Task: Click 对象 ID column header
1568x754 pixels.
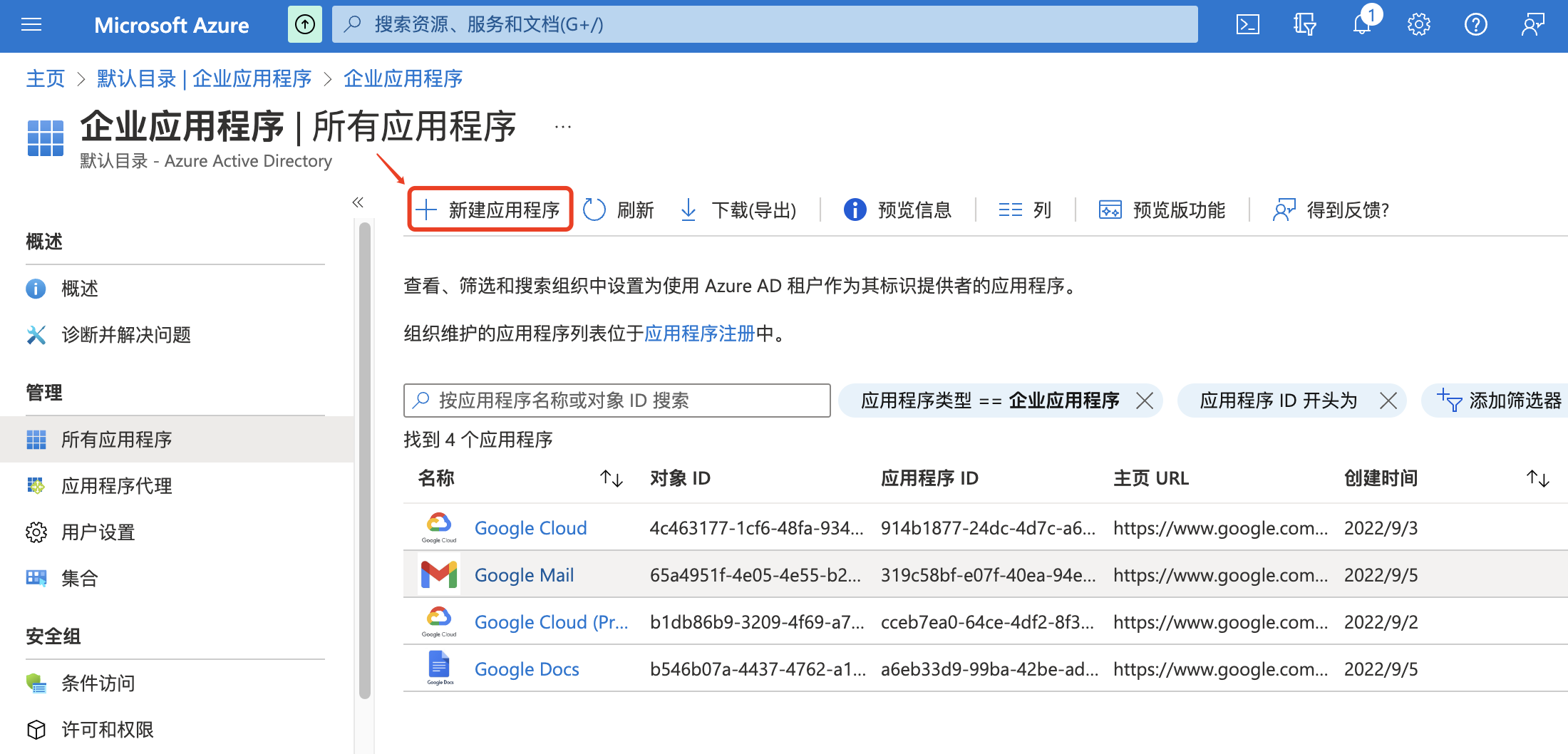Action: pos(680,478)
